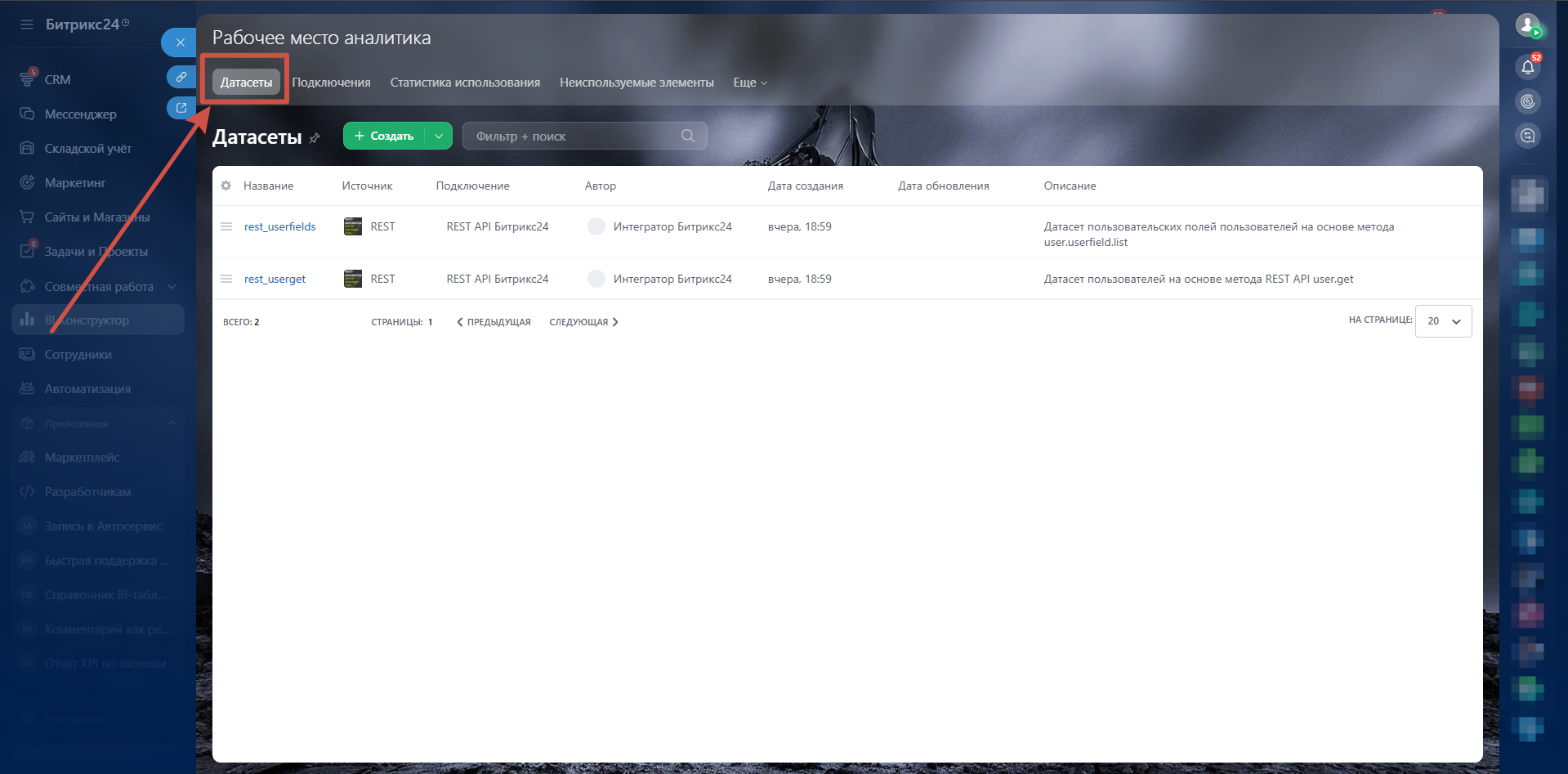
Task: Open Маркетплейс in the sidebar
Action: click(82, 457)
